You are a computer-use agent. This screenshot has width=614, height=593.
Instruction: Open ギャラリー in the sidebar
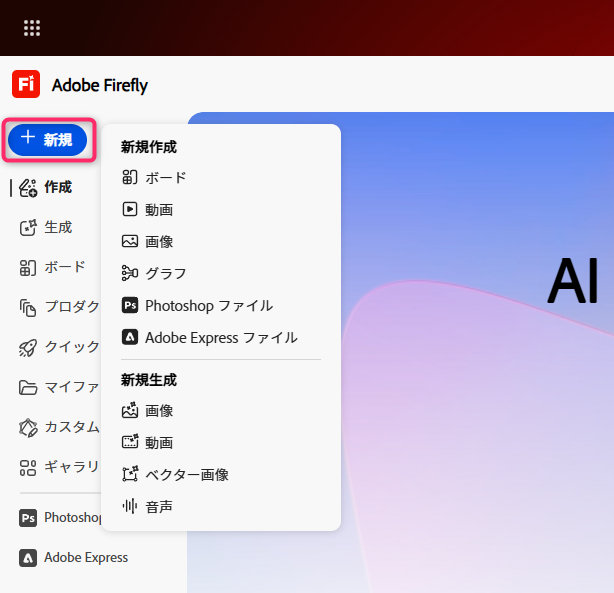pyautogui.click(x=70, y=467)
